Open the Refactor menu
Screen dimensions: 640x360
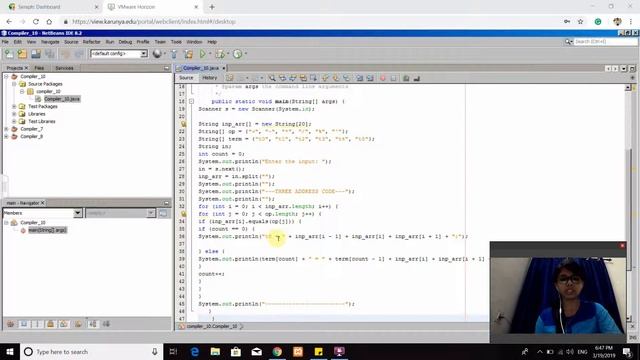tap(91, 42)
